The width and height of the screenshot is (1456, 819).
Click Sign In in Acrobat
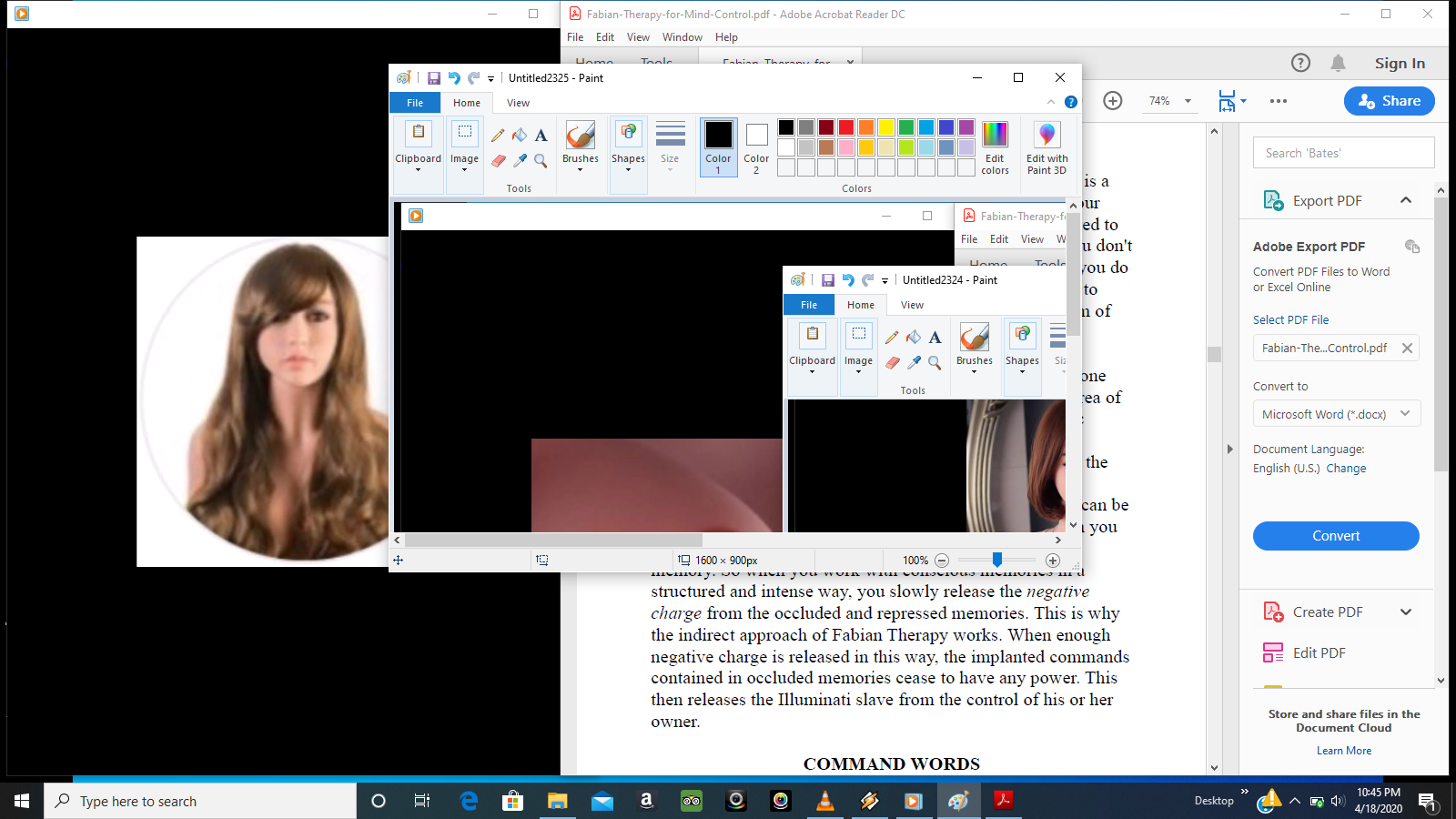(x=1400, y=63)
